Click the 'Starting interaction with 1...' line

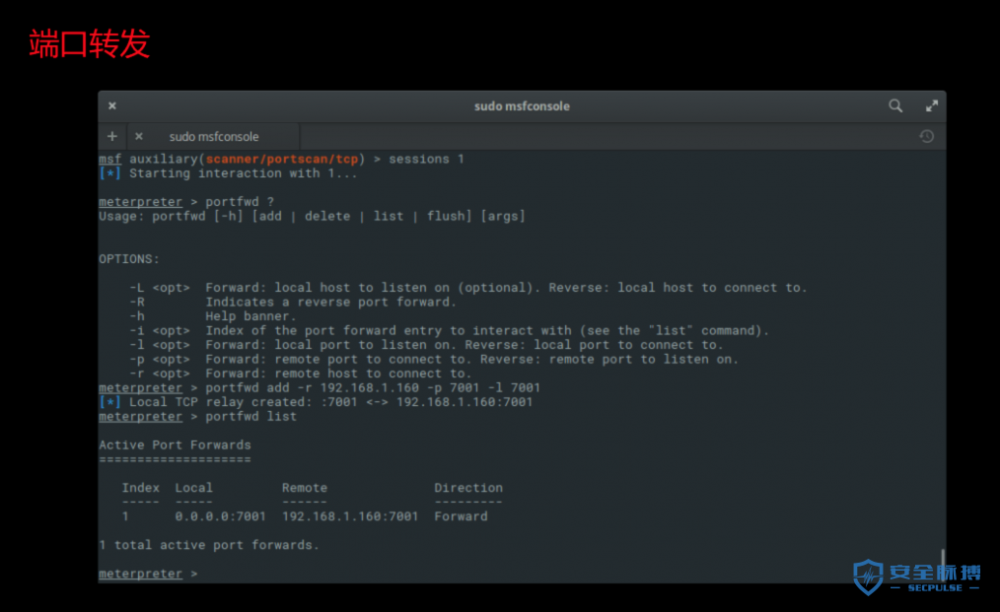228,173
